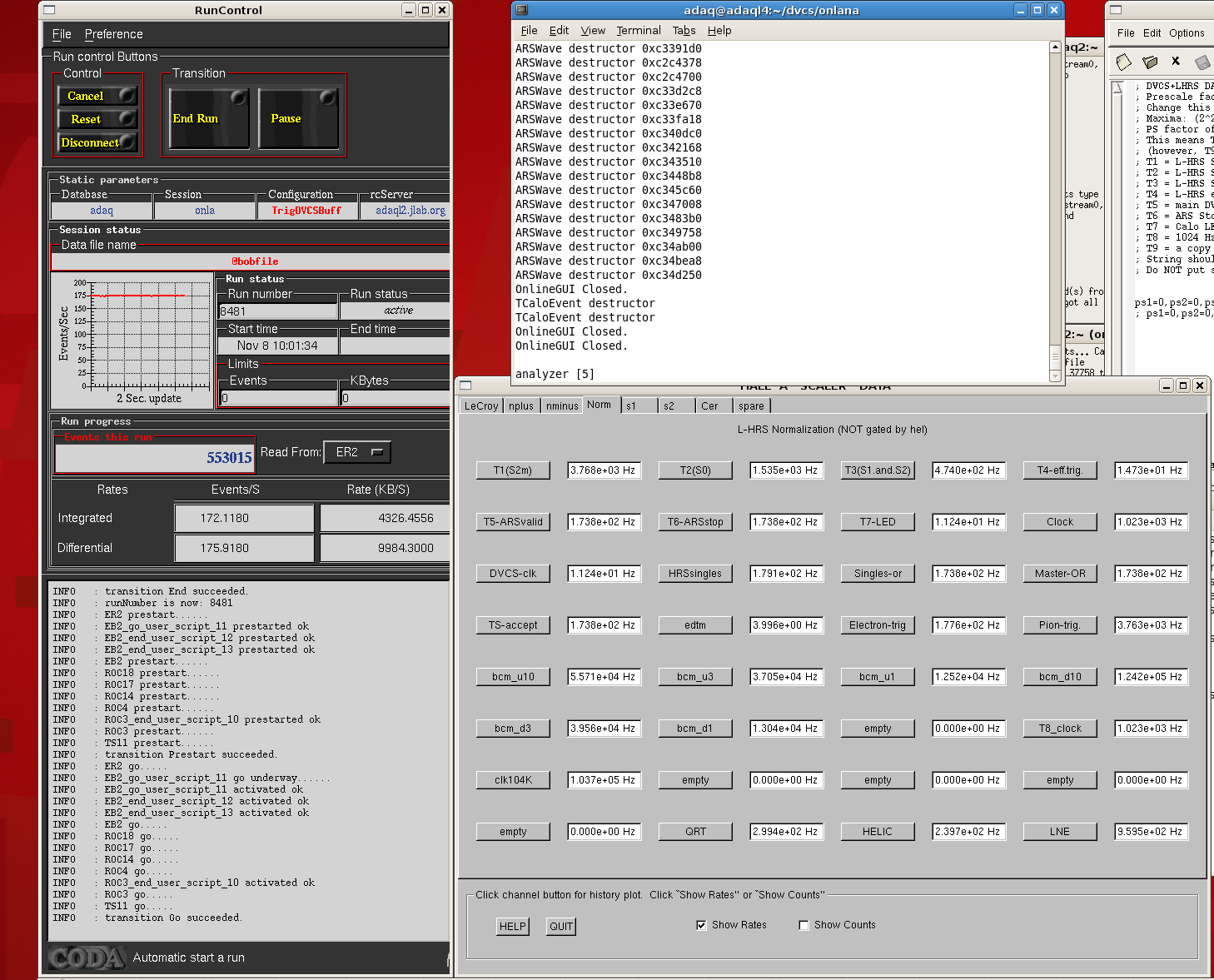Click the 'analyzer [5]' prompt in terminal

click(555, 374)
